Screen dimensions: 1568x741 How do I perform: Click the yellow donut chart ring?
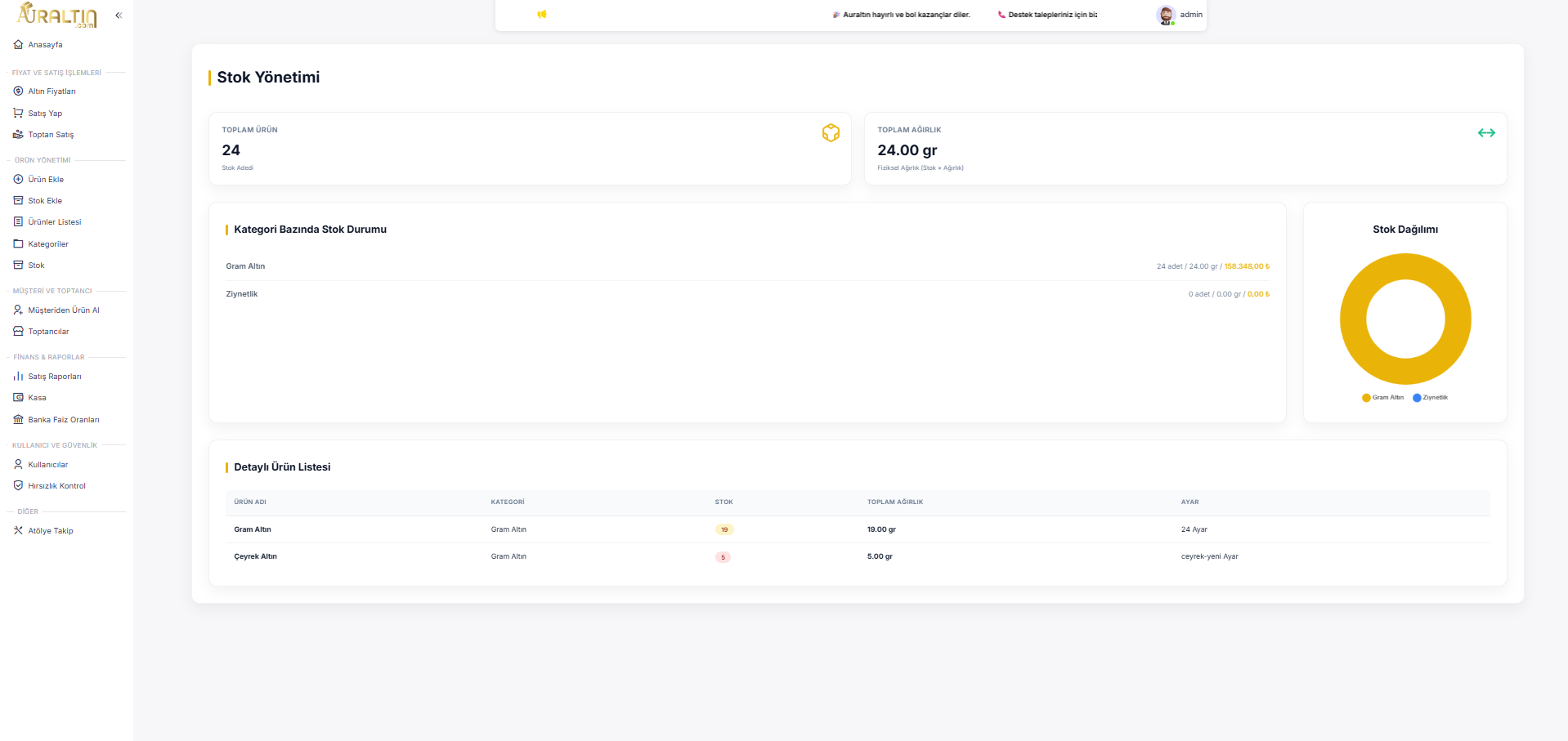pyautogui.click(x=1353, y=319)
